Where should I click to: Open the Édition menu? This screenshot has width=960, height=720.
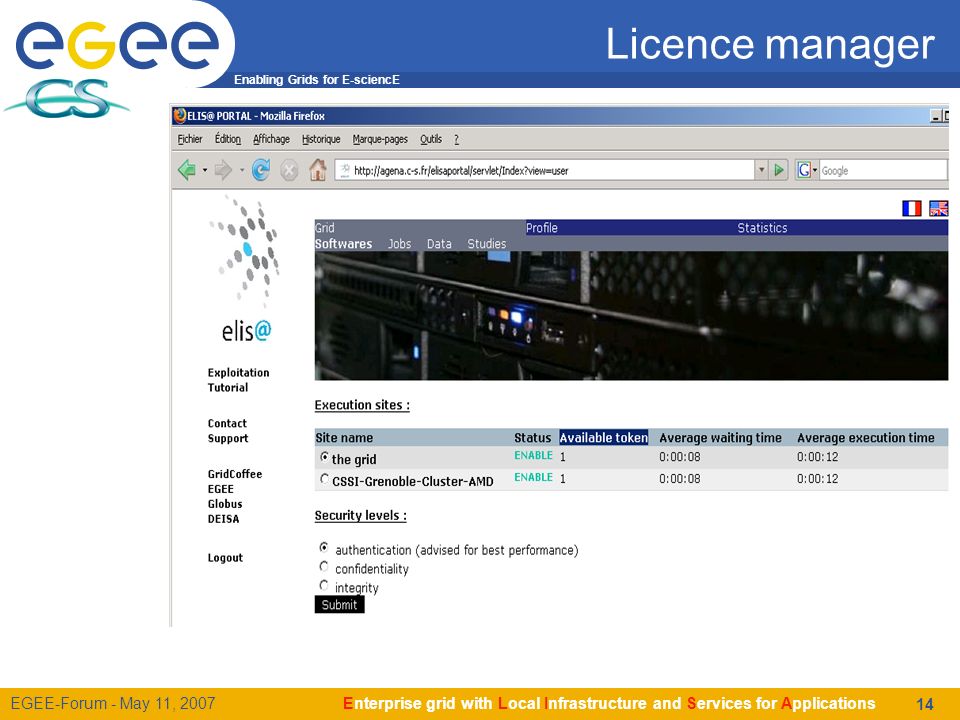coord(228,139)
